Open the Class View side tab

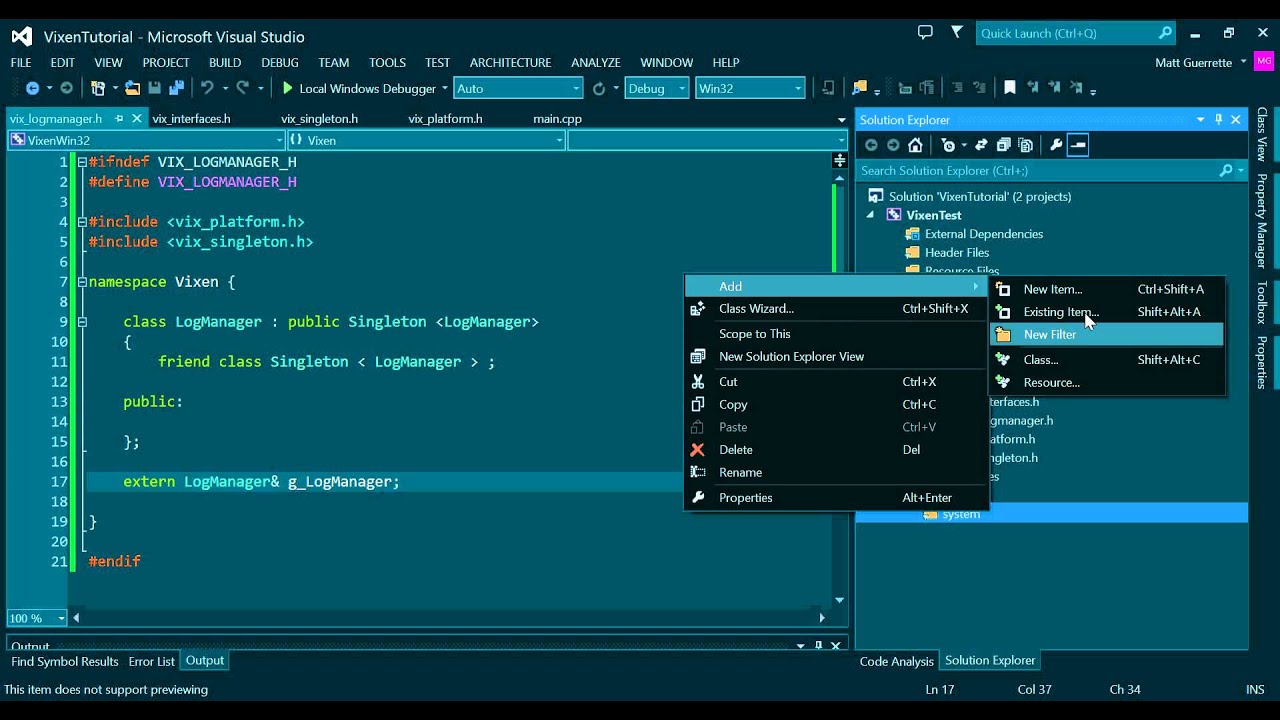(1263, 134)
